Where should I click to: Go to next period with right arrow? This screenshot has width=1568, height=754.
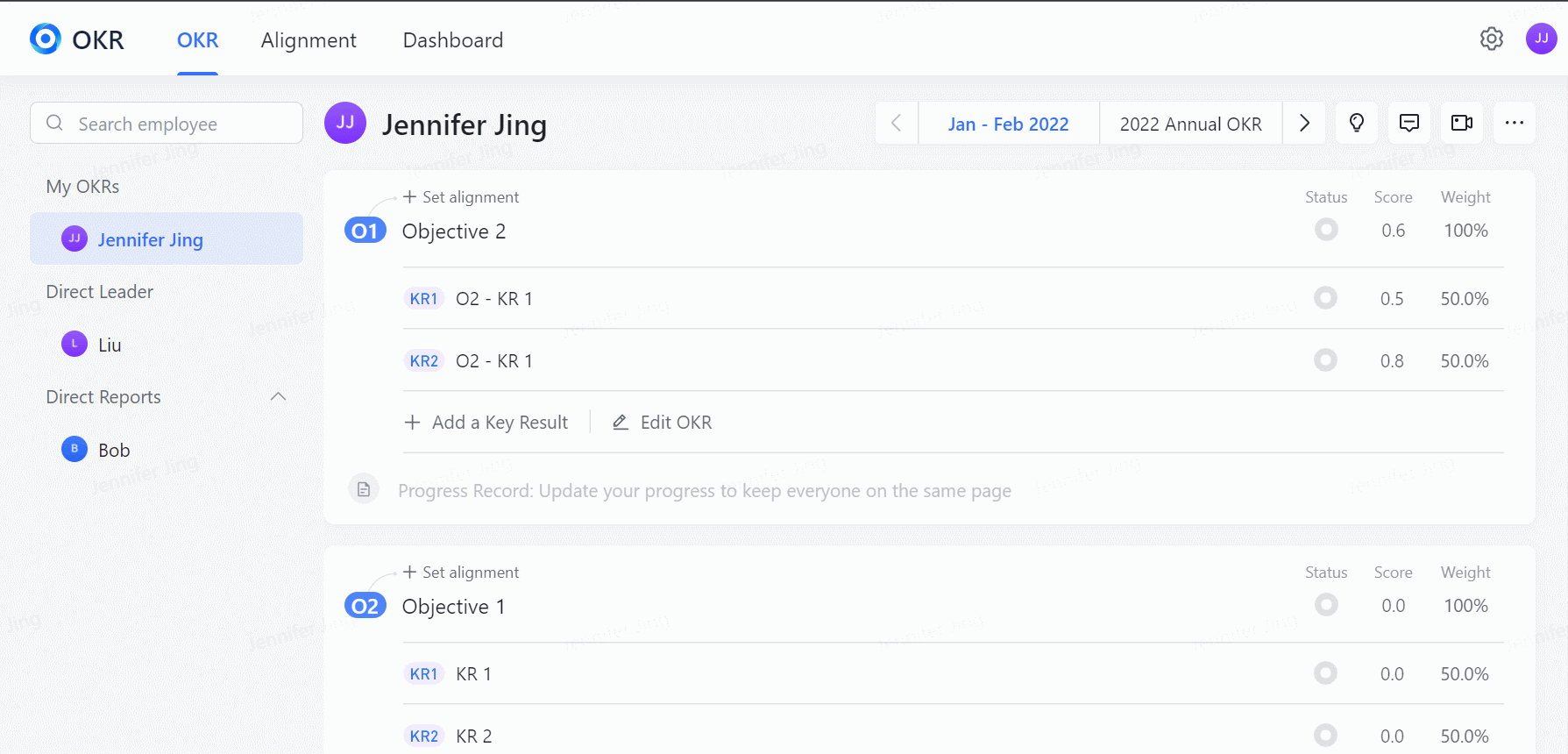point(1304,124)
